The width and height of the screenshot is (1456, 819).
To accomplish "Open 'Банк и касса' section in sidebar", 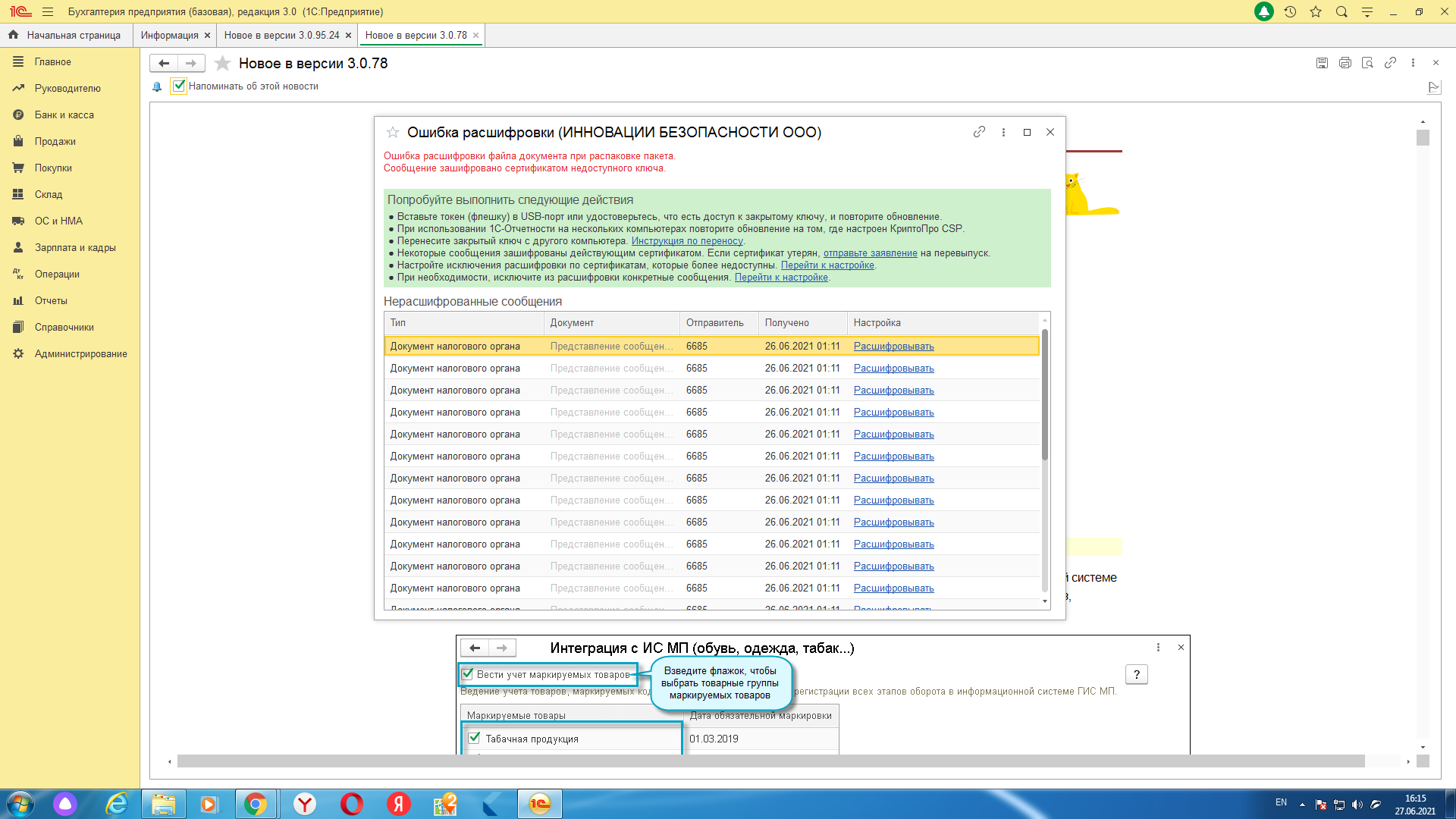I will 64,115.
